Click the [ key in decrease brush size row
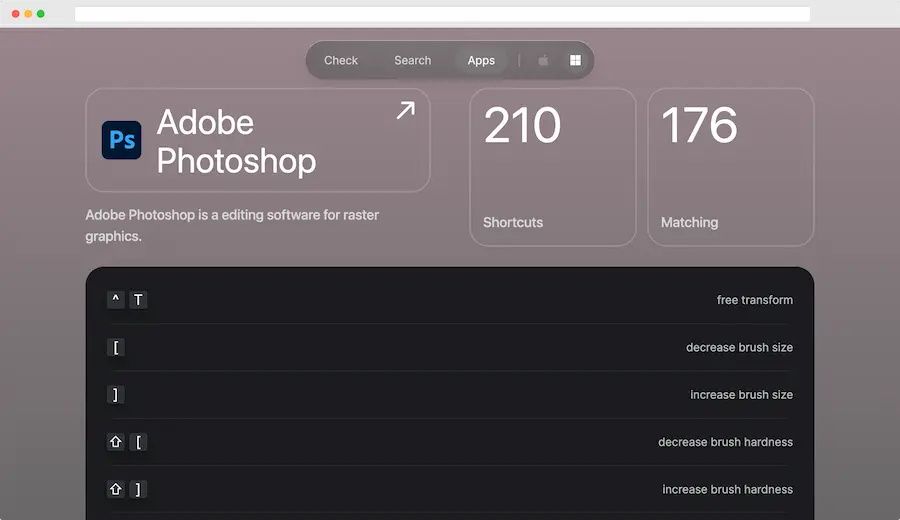The image size is (900, 520). point(115,347)
